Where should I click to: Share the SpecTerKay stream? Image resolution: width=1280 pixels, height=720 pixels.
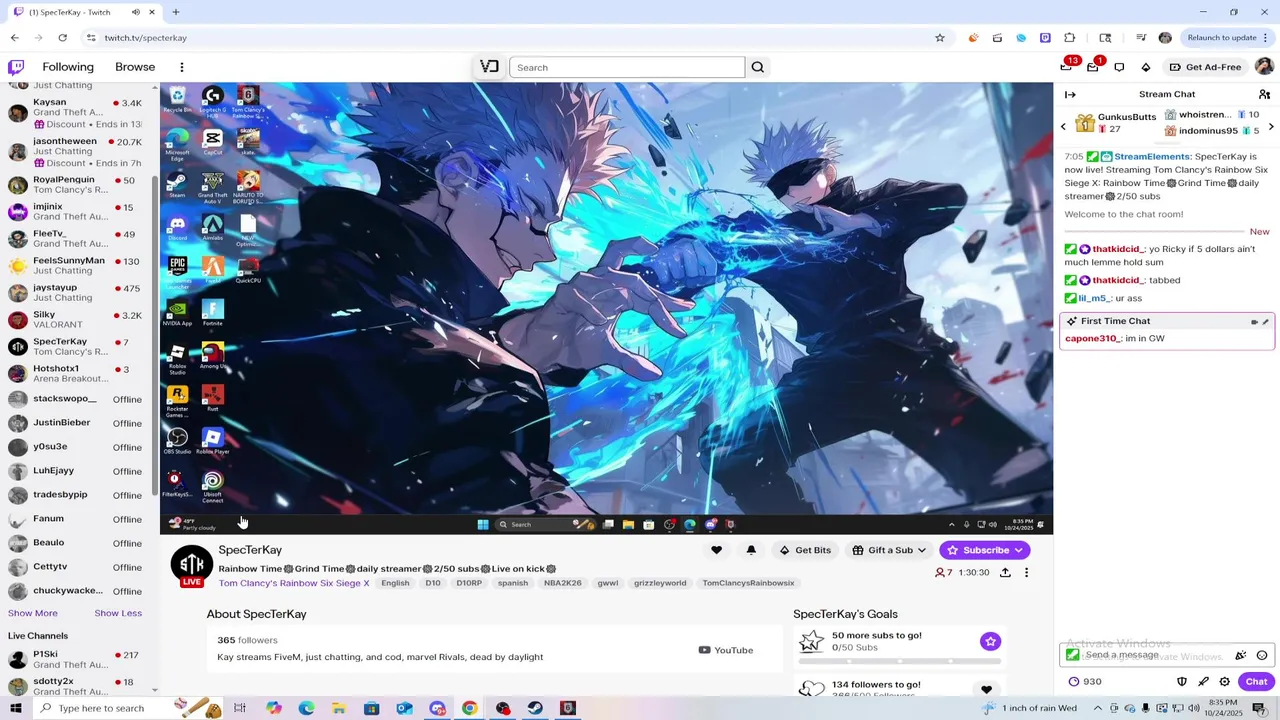pos(1005,573)
